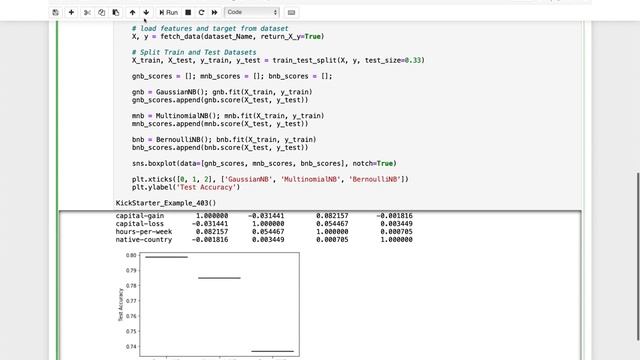
Task: Click the 'hours-per-week' output row label
Action: (144, 231)
